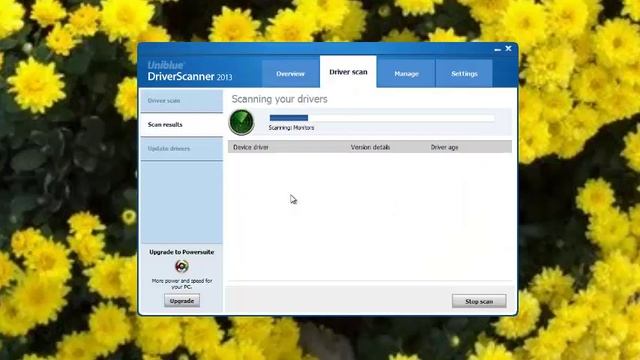Viewport: 640px width, 360px height.
Task: Click the green radar scanning icon
Action: click(242, 122)
